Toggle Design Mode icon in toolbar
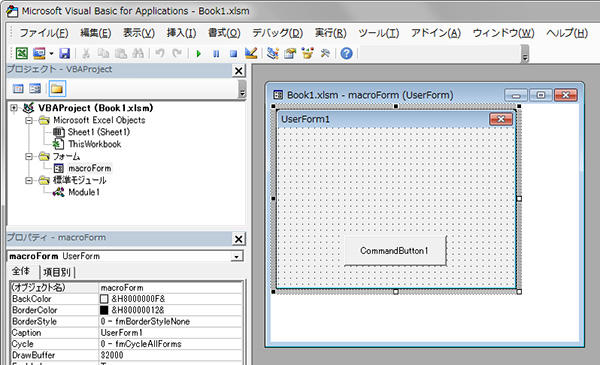This screenshot has height=365, width=600. pos(251,53)
